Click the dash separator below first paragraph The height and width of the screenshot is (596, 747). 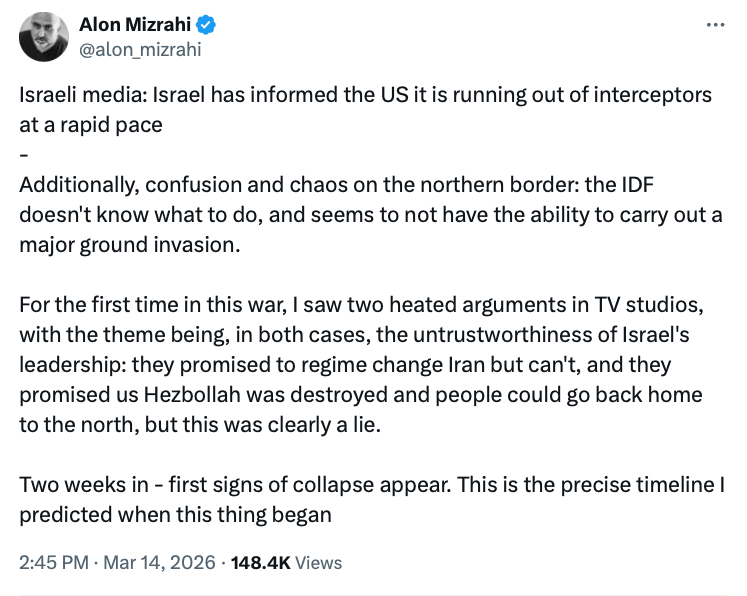pos(24,155)
